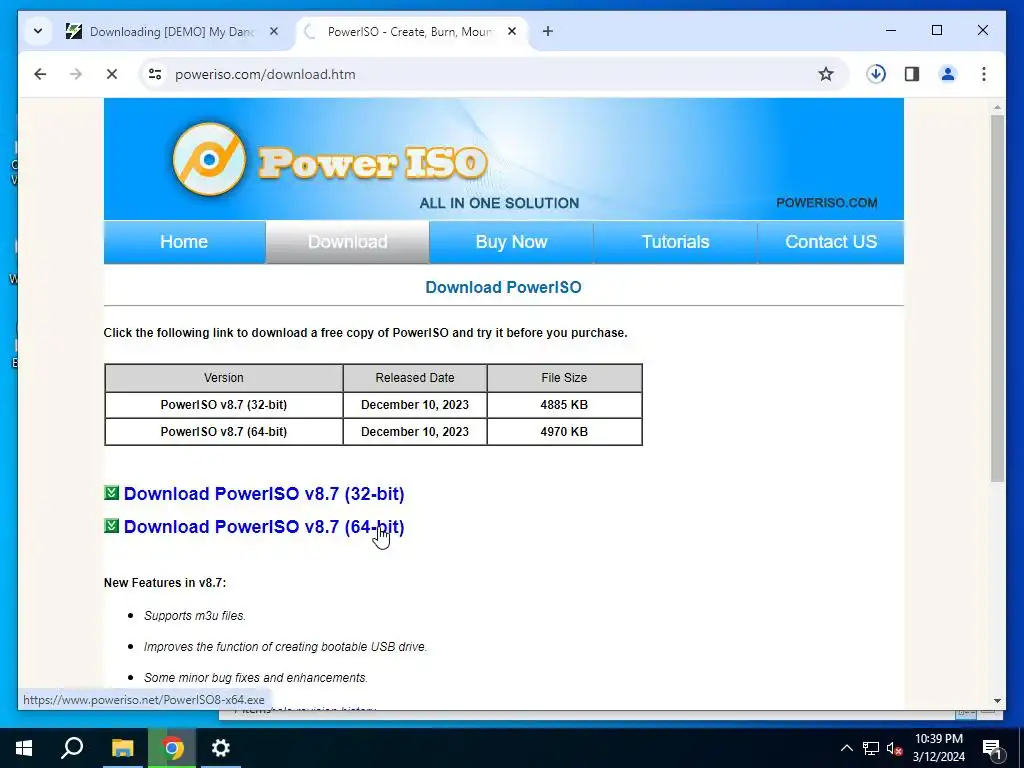Click Download PowerISO v8.7 (64-bit) link

pos(264,527)
